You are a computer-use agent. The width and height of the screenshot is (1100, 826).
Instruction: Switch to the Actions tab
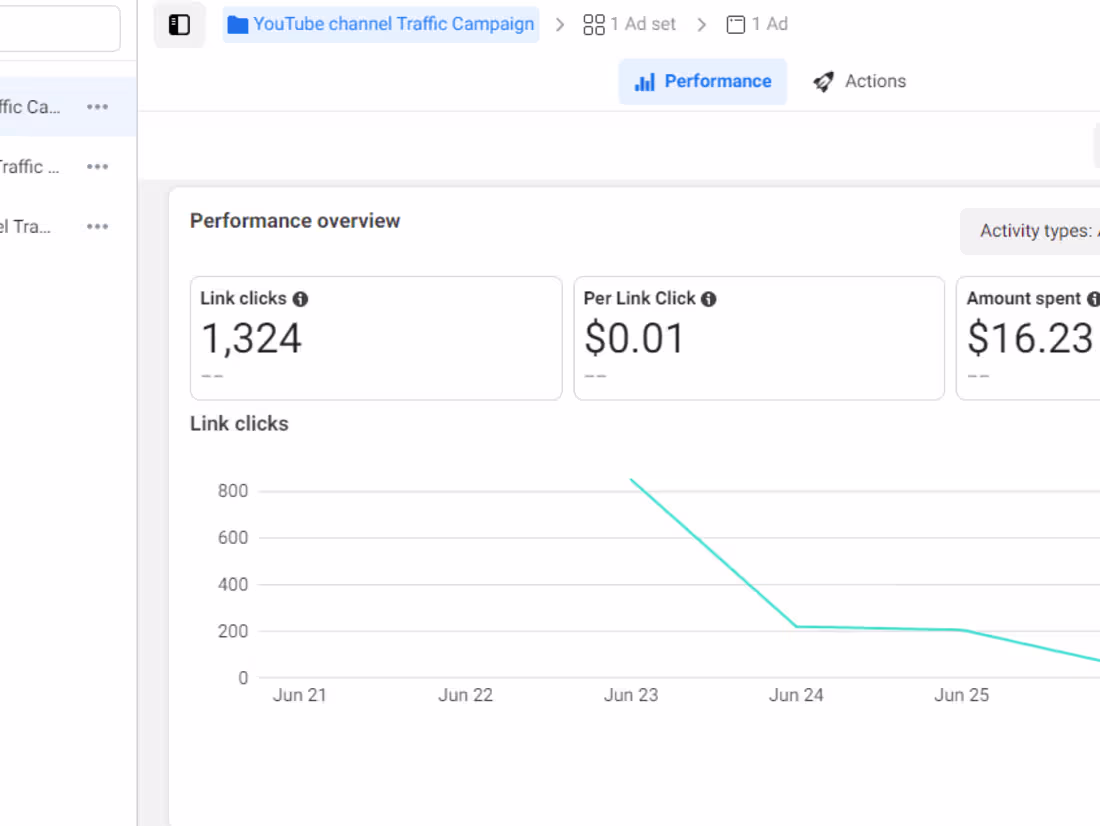[876, 81]
